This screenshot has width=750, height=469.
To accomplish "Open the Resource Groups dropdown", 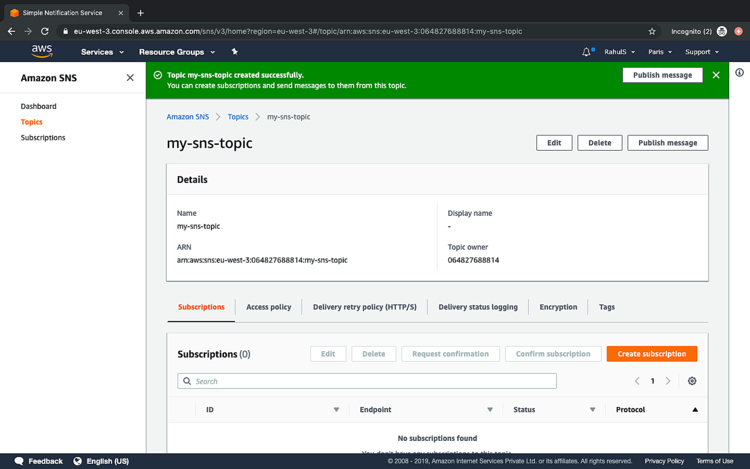I will click(176, 52).
